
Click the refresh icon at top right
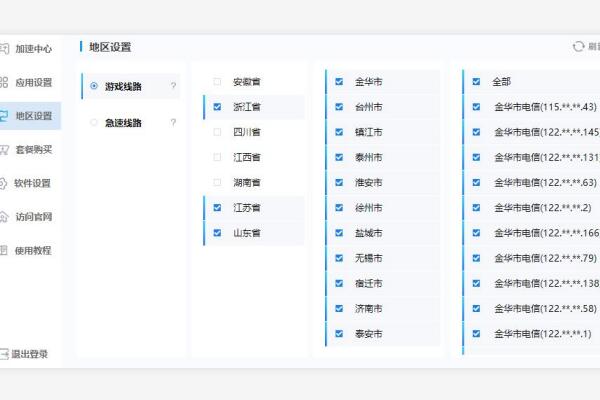pos(578,47)
